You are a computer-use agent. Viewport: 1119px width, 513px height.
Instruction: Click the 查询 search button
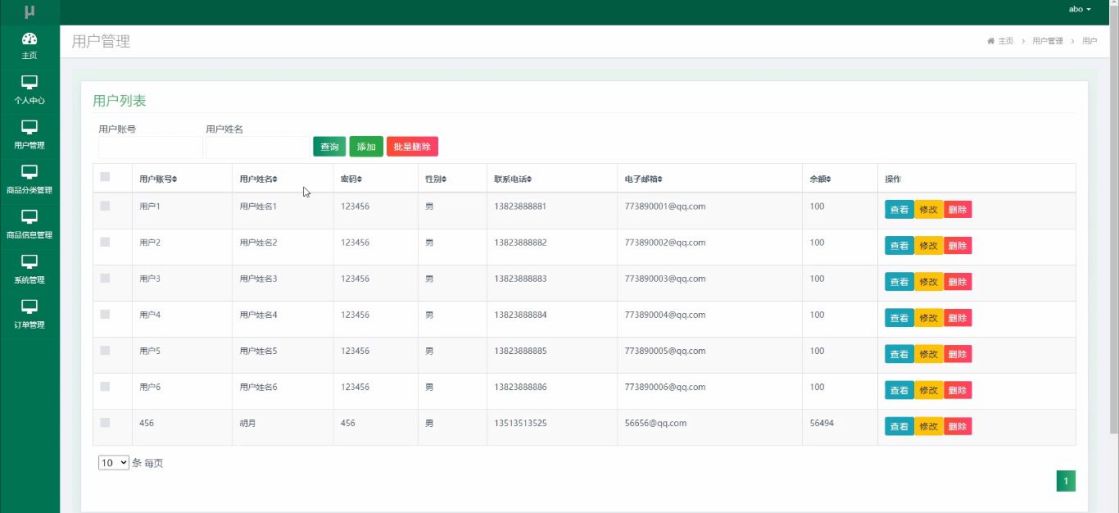[x=329, y=146]
